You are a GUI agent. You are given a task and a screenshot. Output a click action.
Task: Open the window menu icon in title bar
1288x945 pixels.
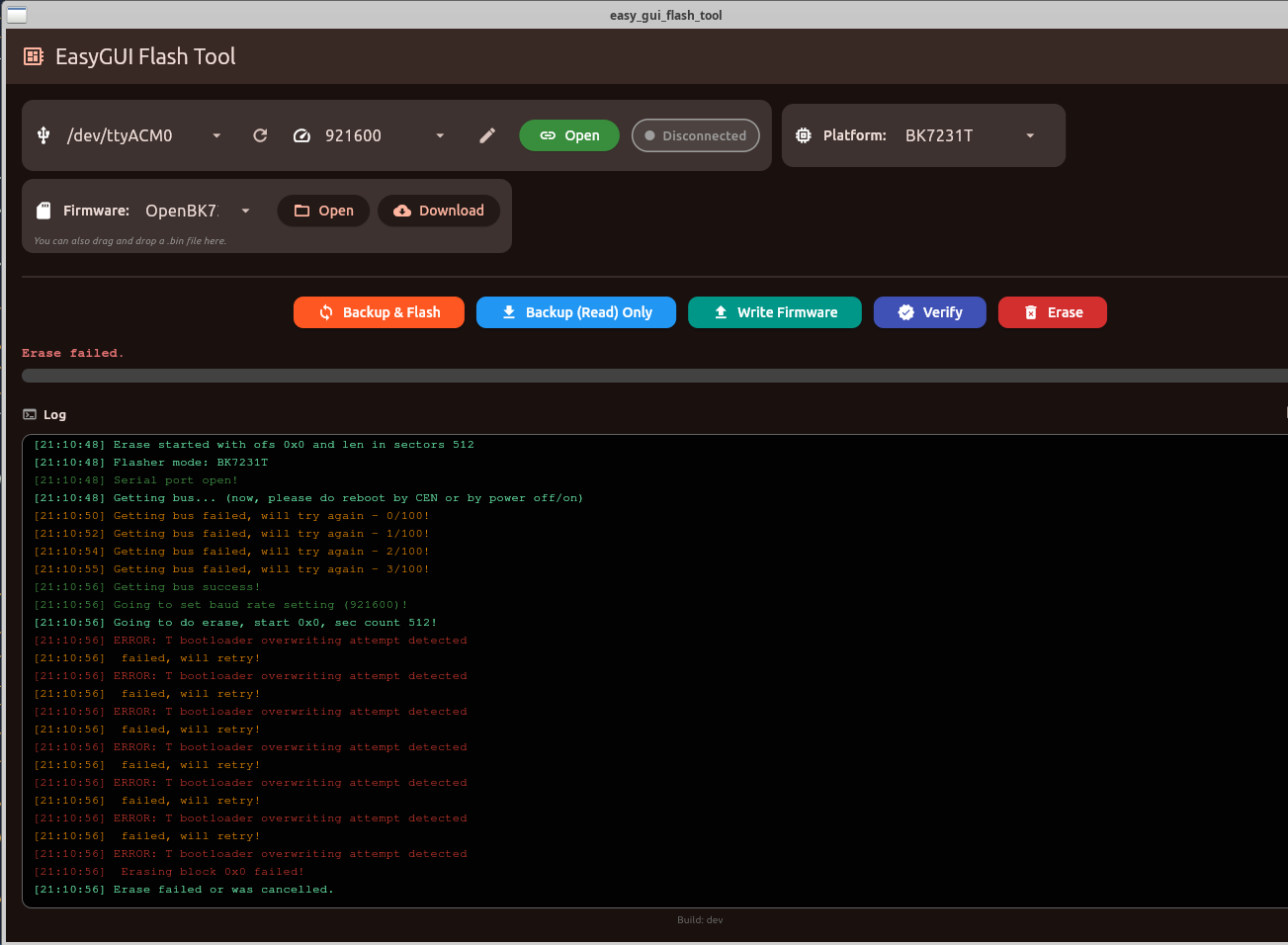pos(17,15)
